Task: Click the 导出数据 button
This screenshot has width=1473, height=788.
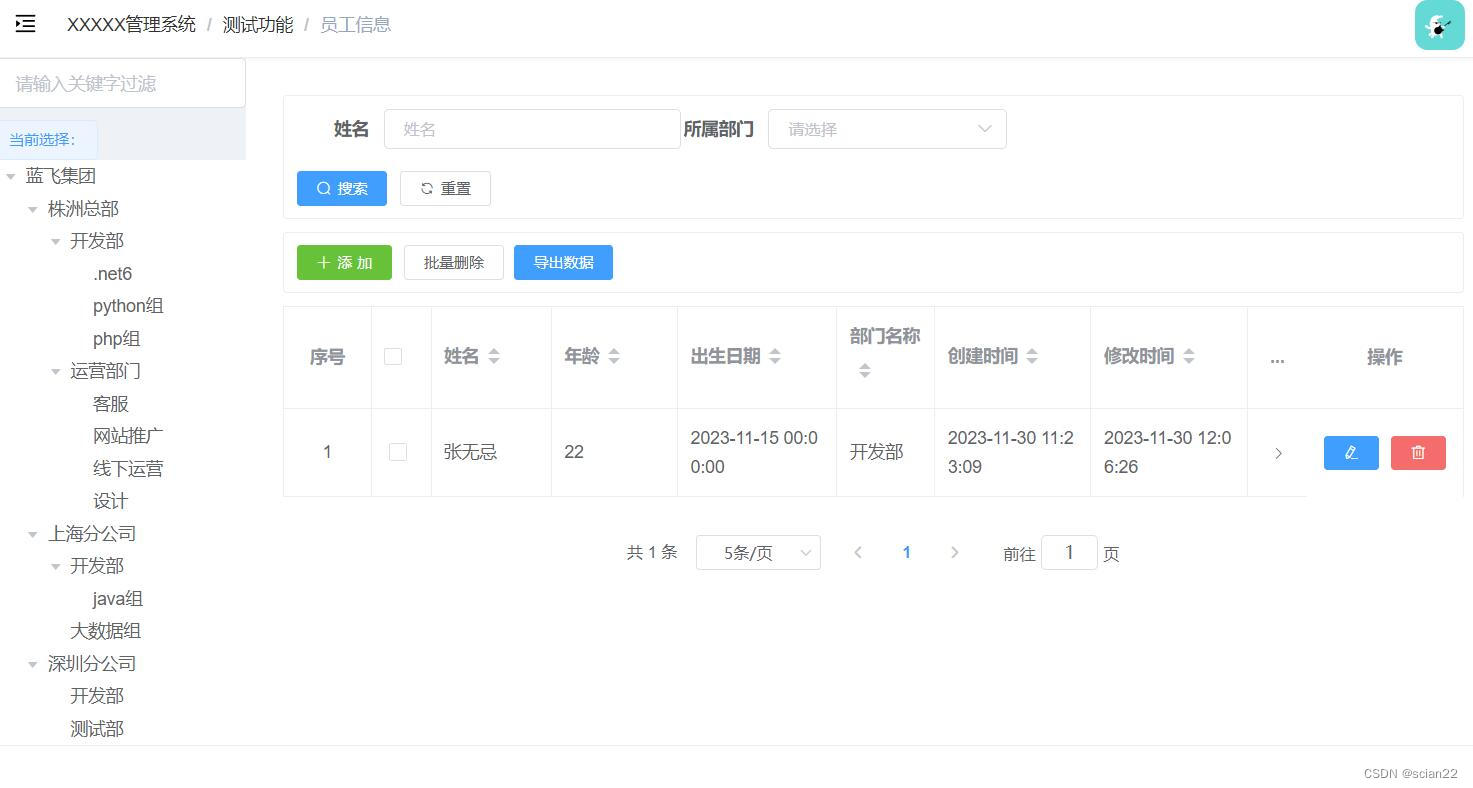Action: point(563,262)
